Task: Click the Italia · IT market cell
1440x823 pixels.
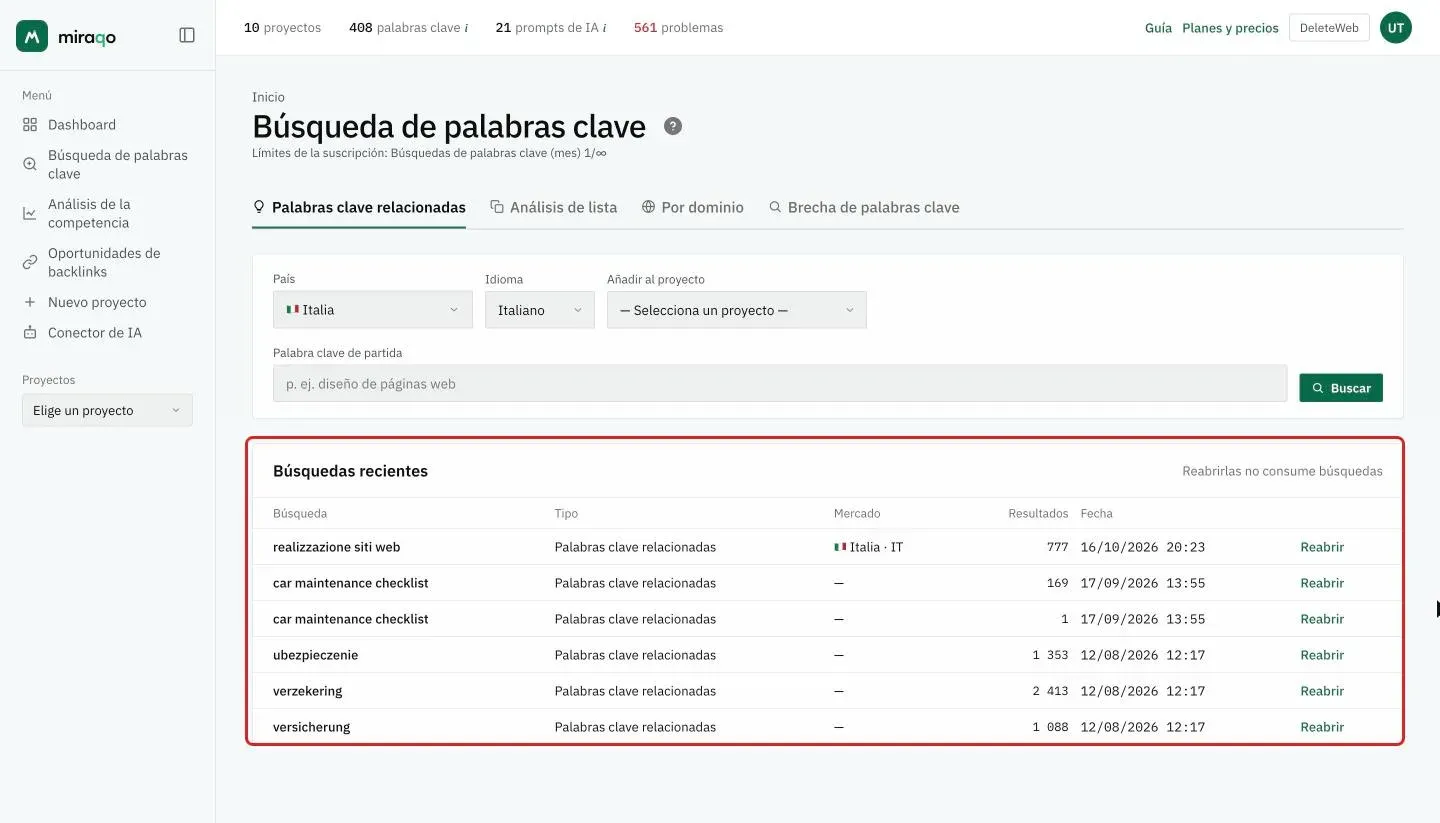Action: (868, 547)
